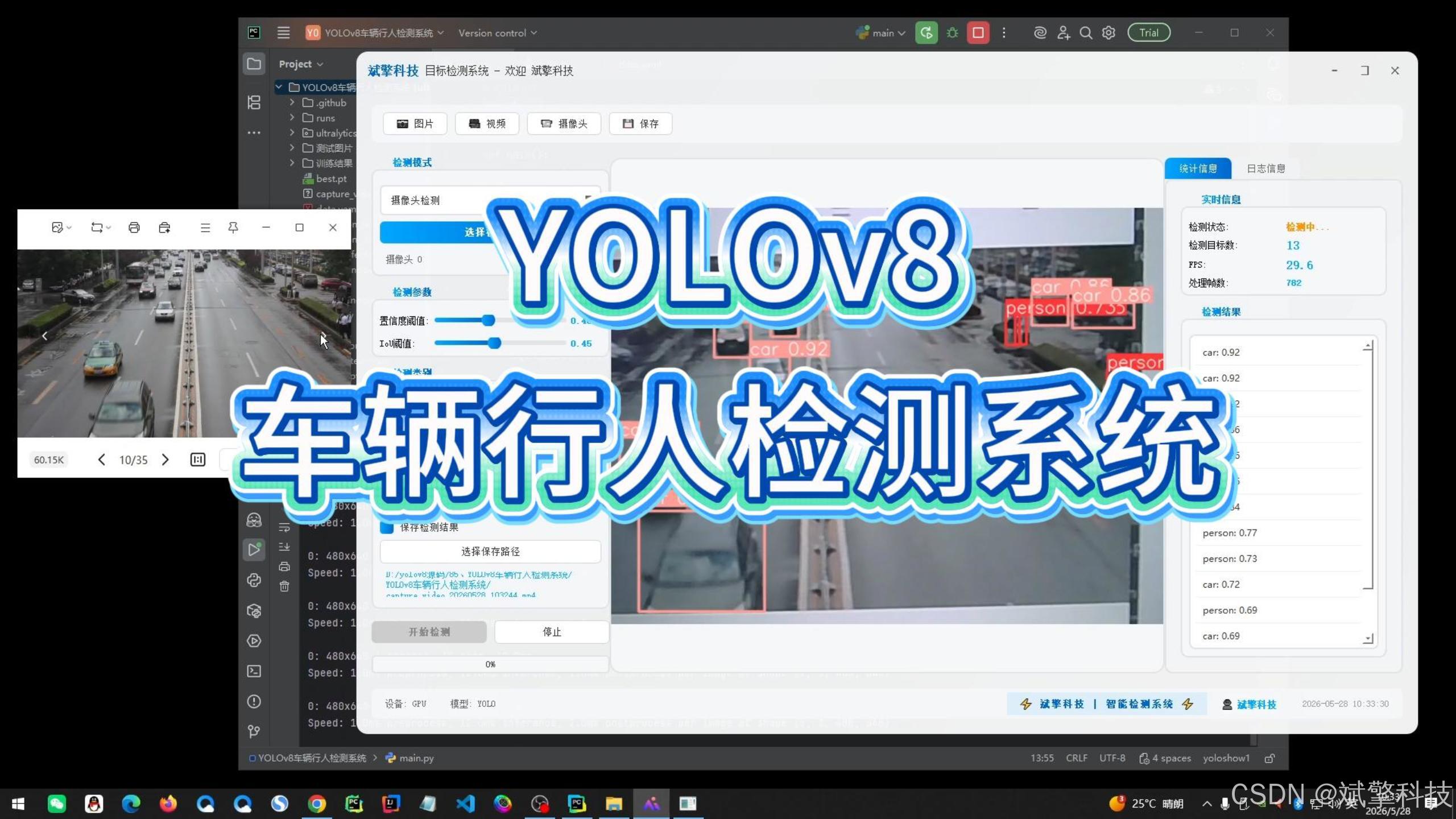Open the More Actions three-dot menu in PyCharm toolbar
This screenshot has width=1456, height=819.
click(x=1004, y=32)
